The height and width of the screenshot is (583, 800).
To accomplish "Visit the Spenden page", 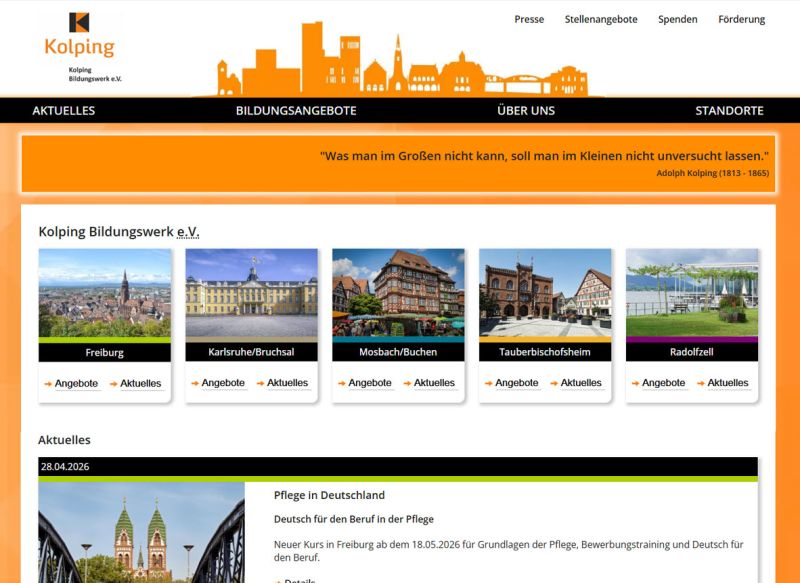I will pyautogui.click(x=678, y=19).
